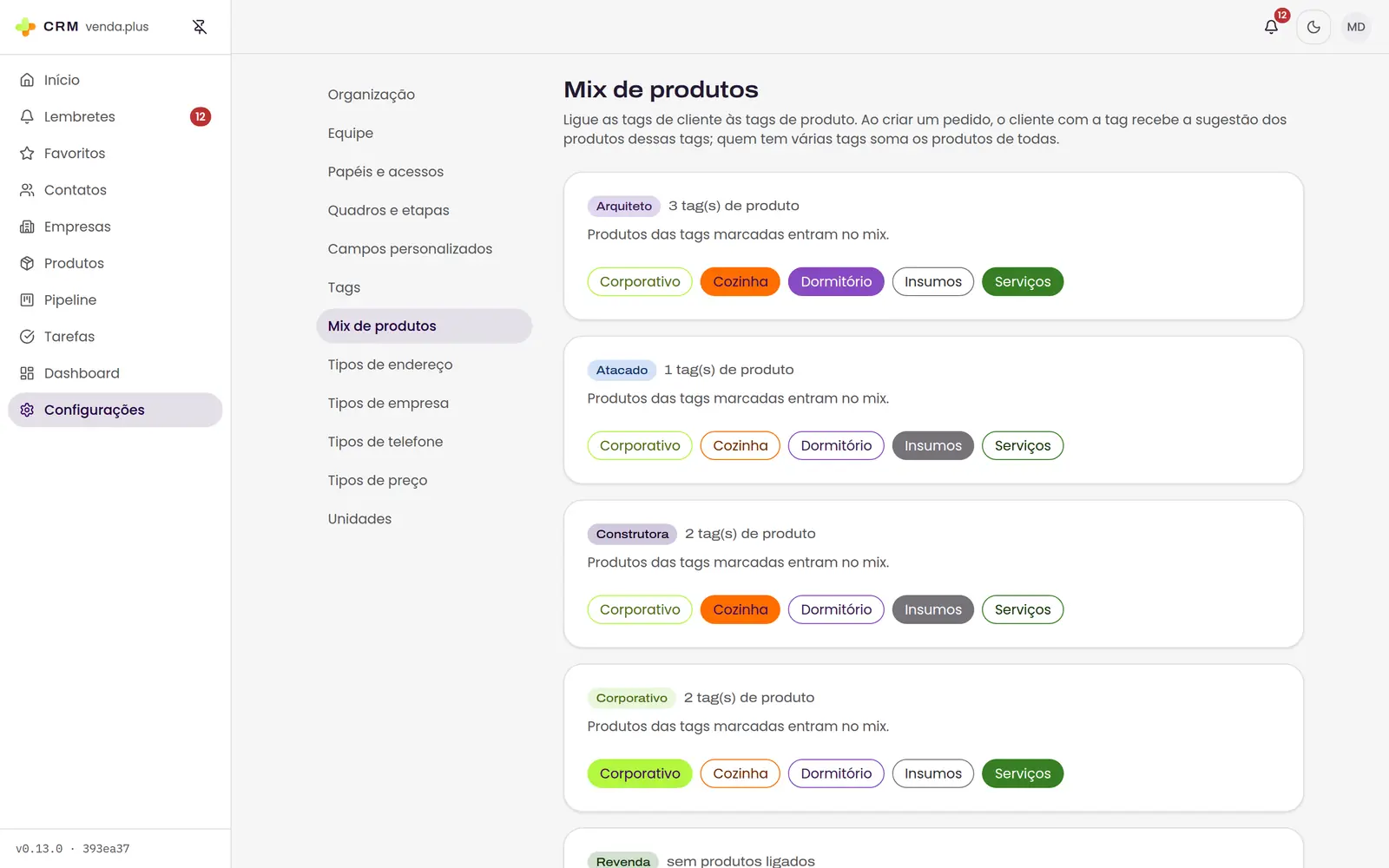Viewport: 1389px width, 868px height.
Task: Disable Cozinha tag in Arquiteto card
Action: 741,282
